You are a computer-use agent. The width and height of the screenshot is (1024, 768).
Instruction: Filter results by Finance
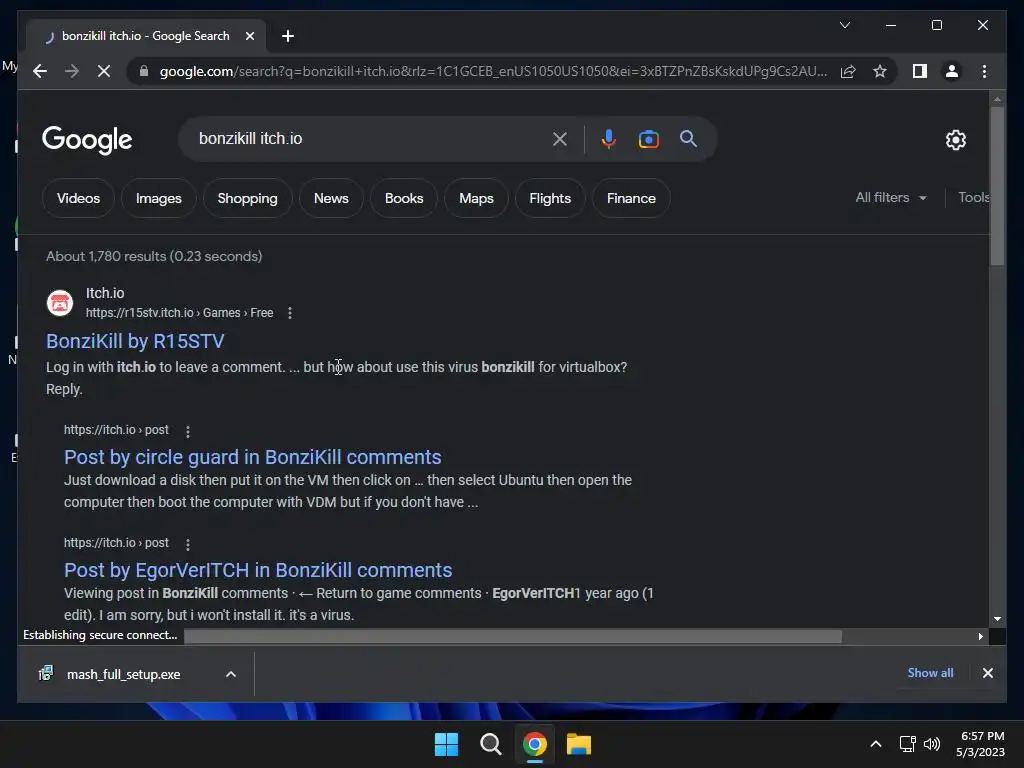pyautogui.click(x=631, y=198)
